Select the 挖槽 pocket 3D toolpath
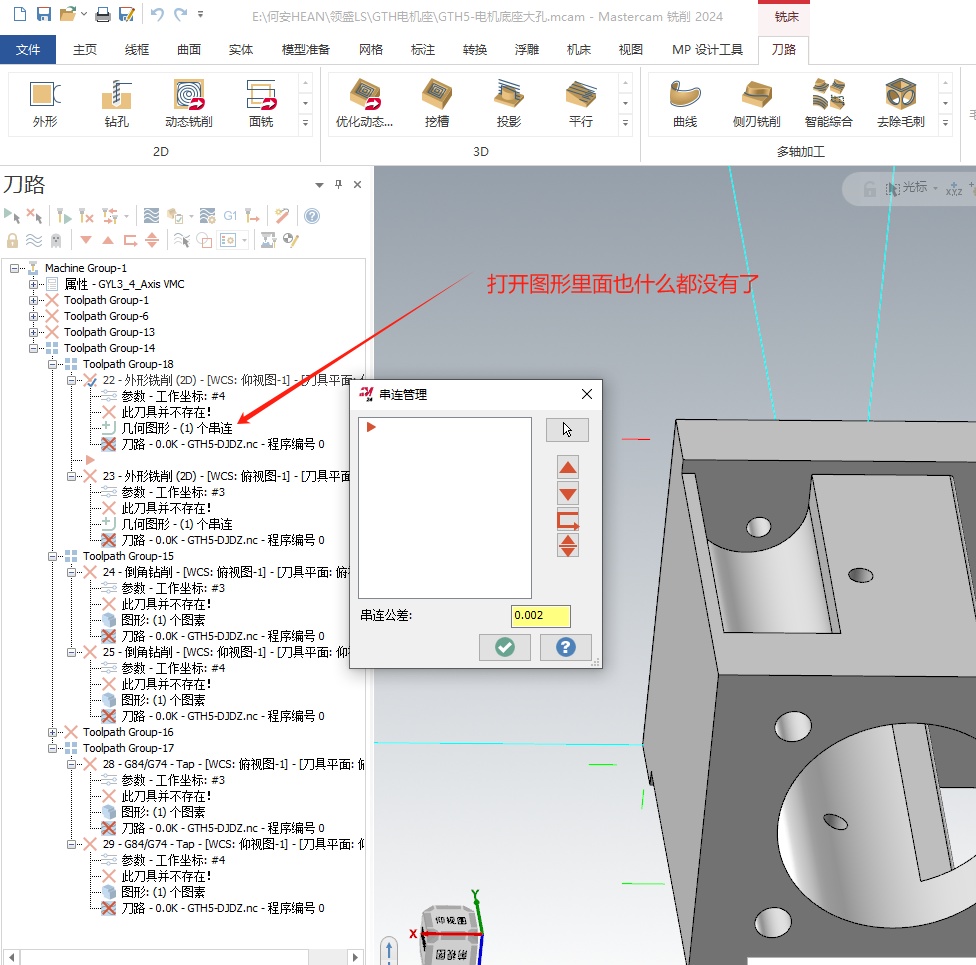Image resolution: width=976 pixels, height=965 pixels. pos(436,104)
